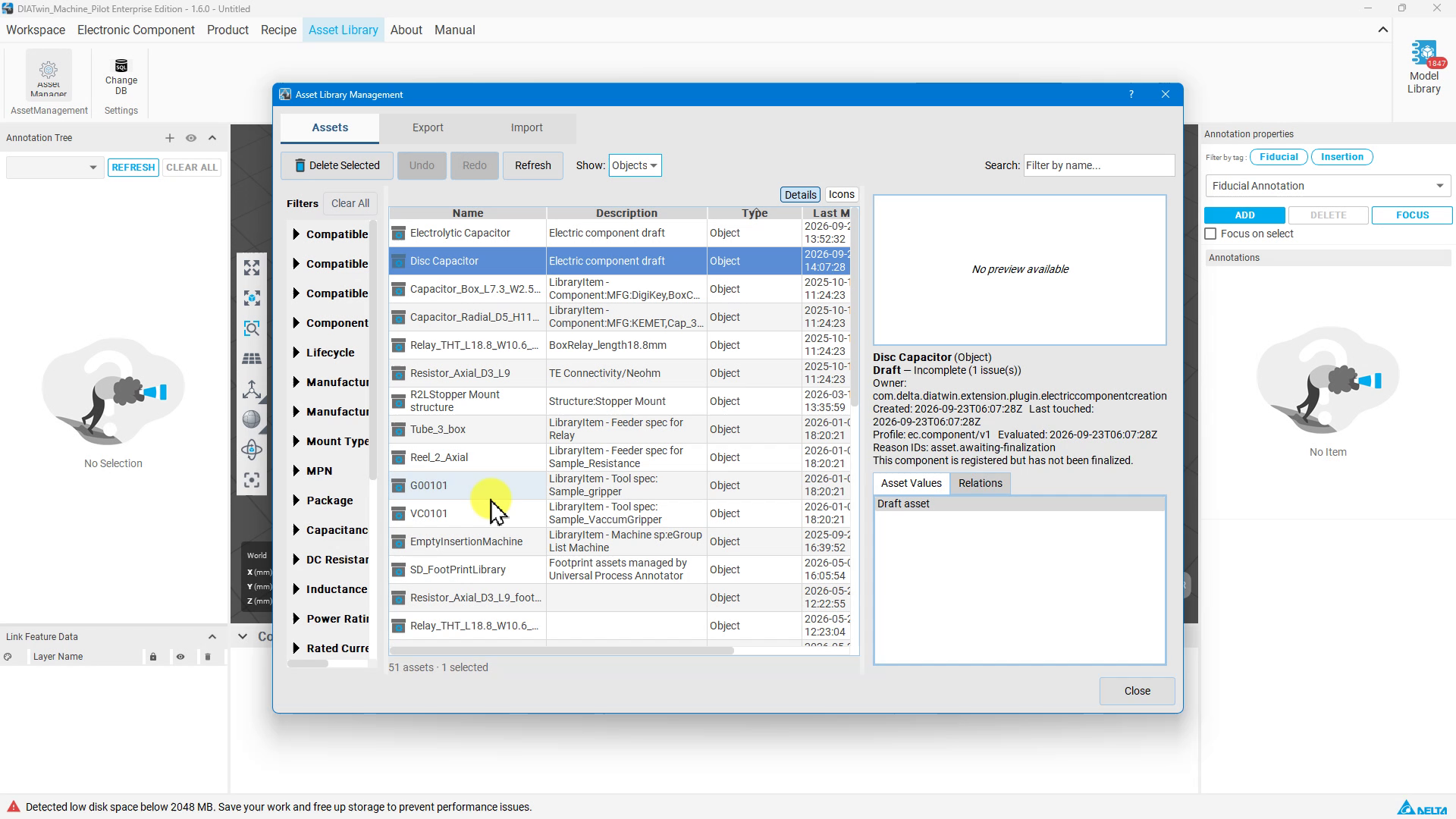Image resolution: width=1456 pixels, height=819 pixels.
Task: Click the filters list vertical scrollbar
Action: [372, 349]
